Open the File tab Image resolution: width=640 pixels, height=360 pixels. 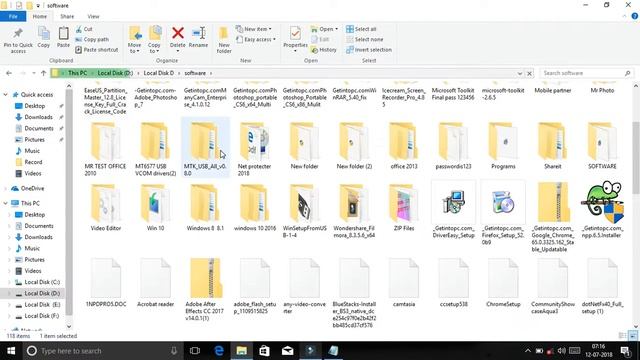coord(13,16)
